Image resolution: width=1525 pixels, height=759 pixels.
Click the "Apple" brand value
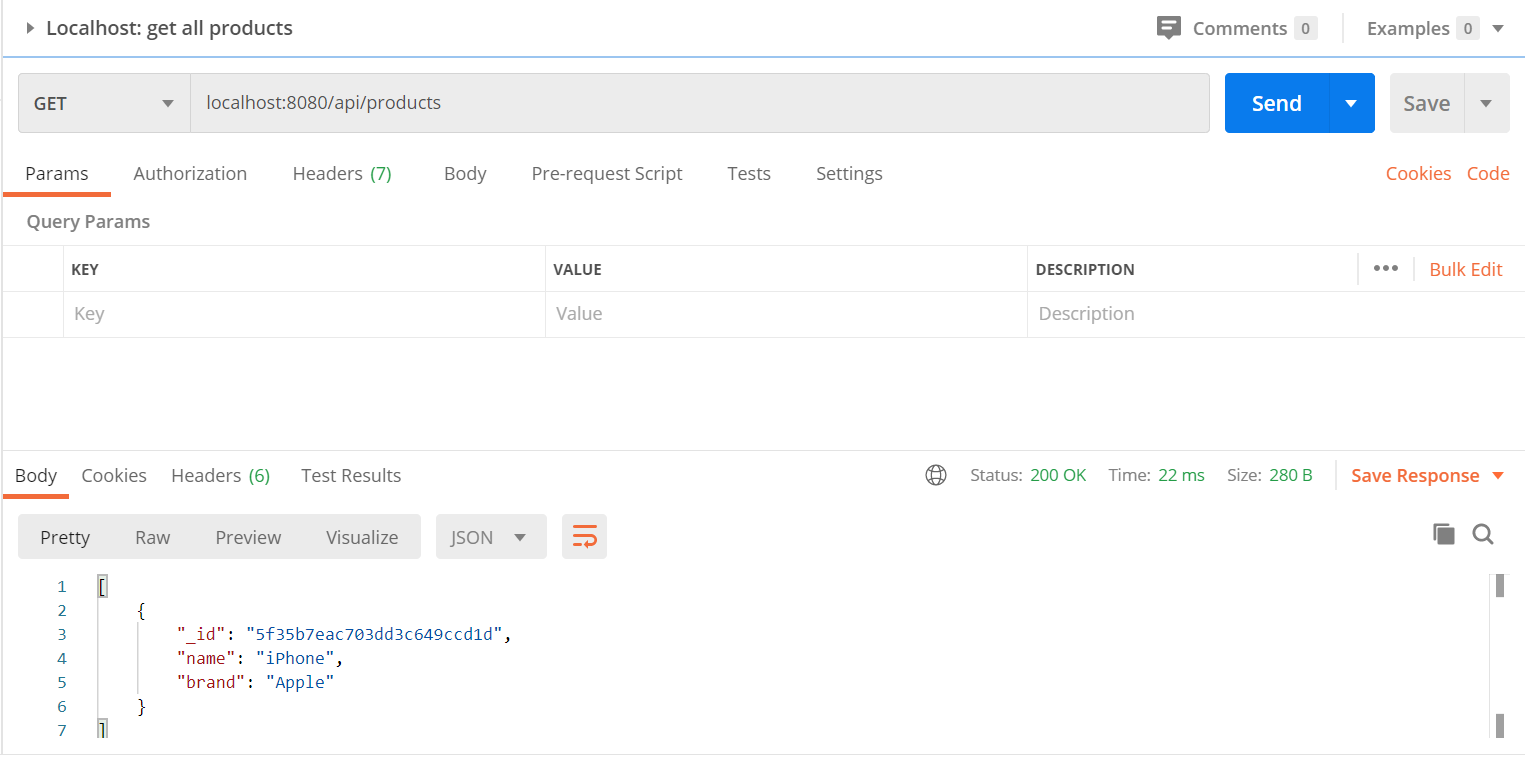(x=300, y=682)
